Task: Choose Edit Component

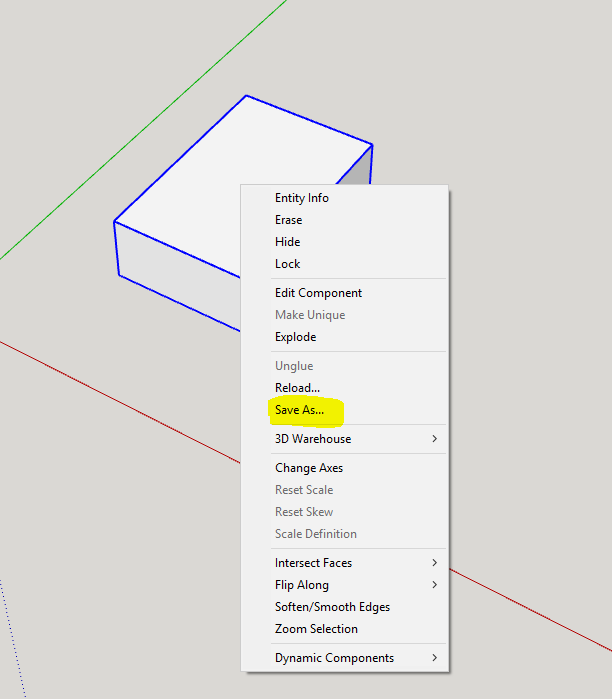Action: click(x=345, y=293)
